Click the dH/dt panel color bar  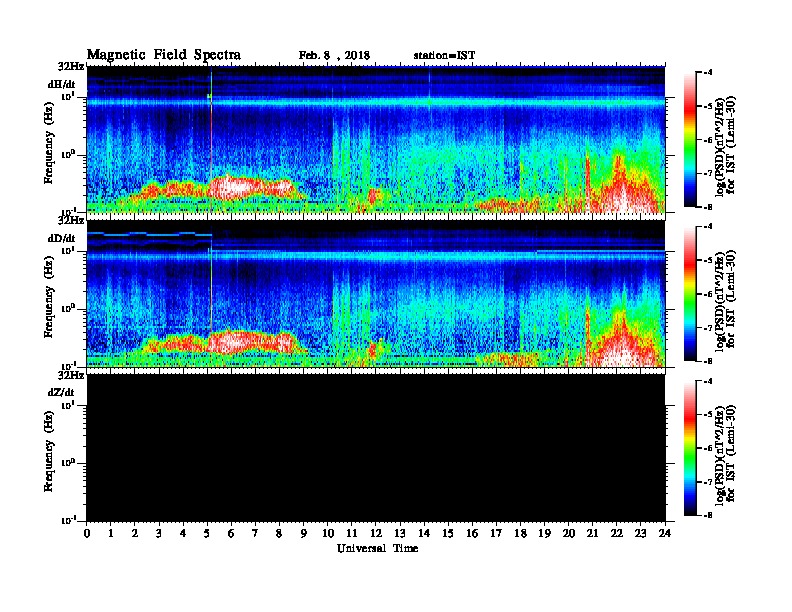pos(689,139)
